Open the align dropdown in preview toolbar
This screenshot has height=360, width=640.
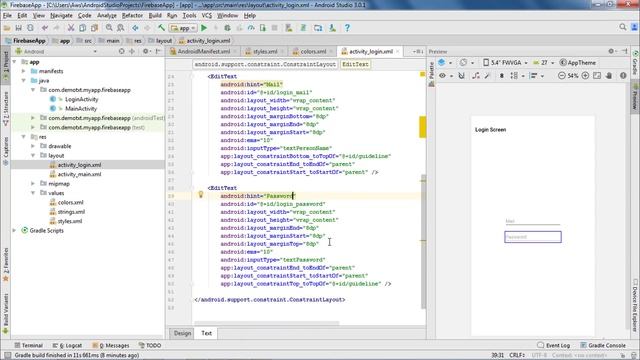(536, 76)
